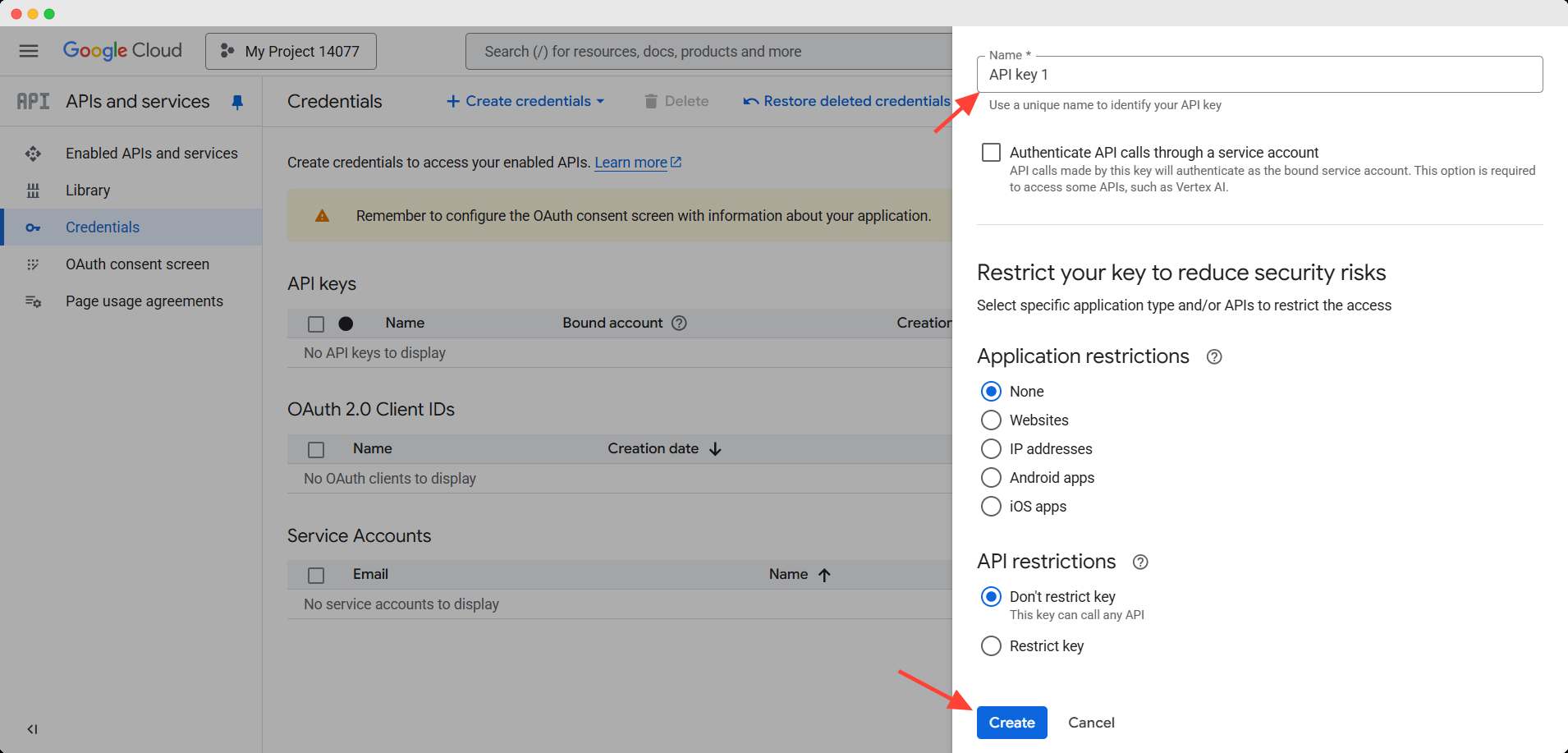Open Page usage agreements settings
This screenshot has width=1568, height=753.
click(x=144, y=301)
